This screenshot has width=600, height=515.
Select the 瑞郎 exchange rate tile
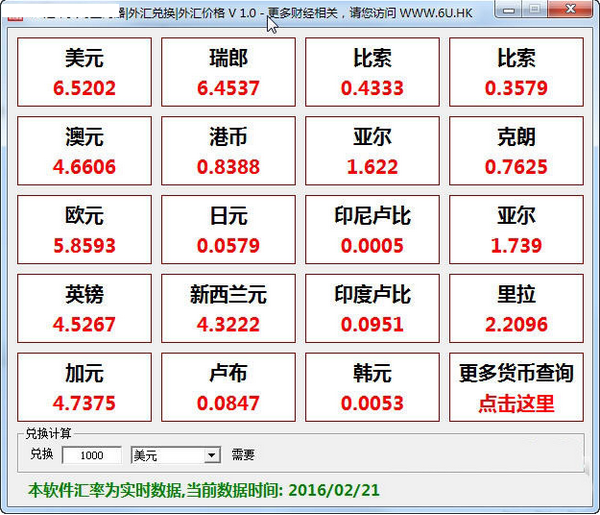point(229,73)
